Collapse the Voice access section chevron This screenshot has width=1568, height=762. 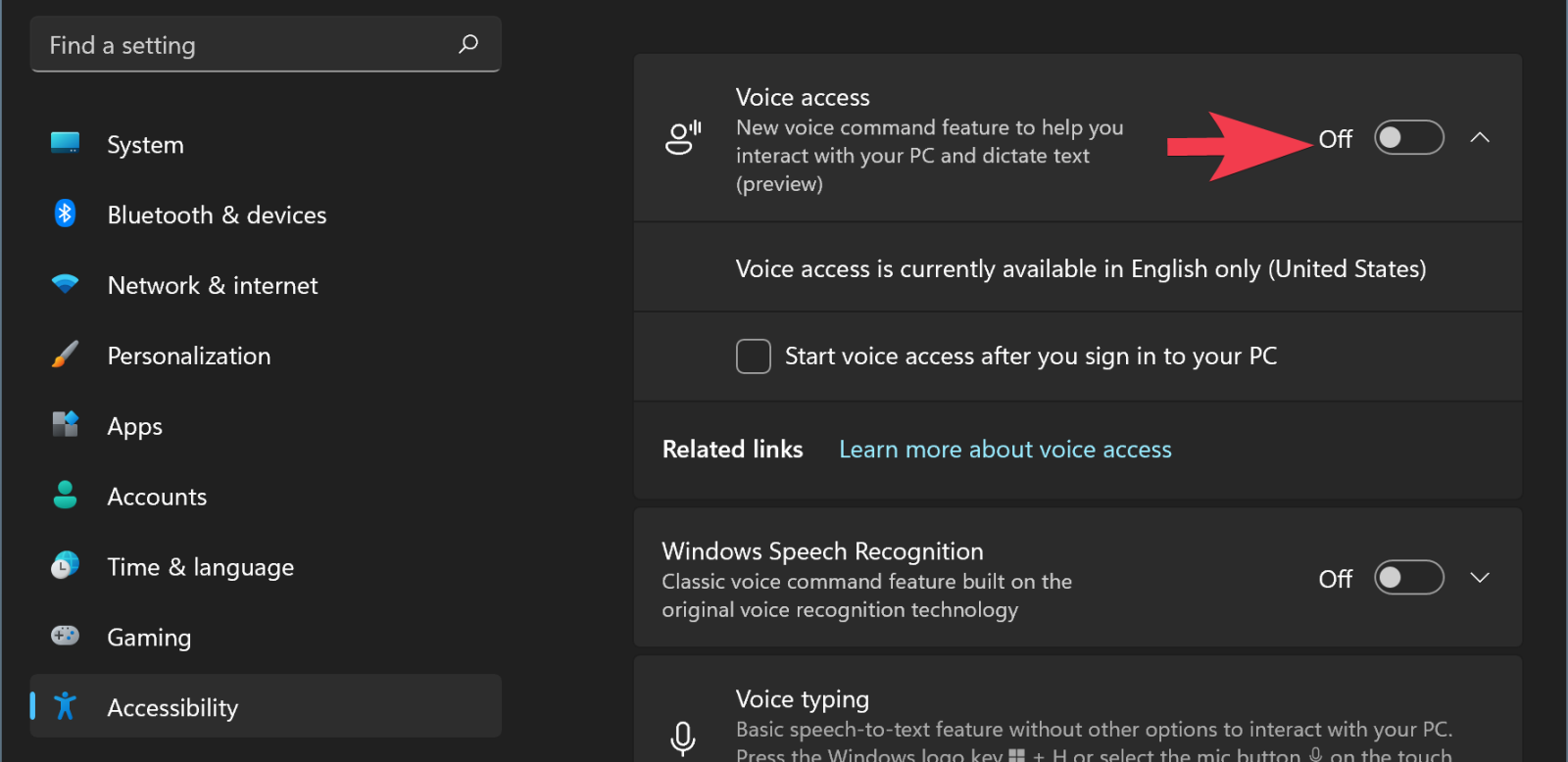tap(1480, 138)
